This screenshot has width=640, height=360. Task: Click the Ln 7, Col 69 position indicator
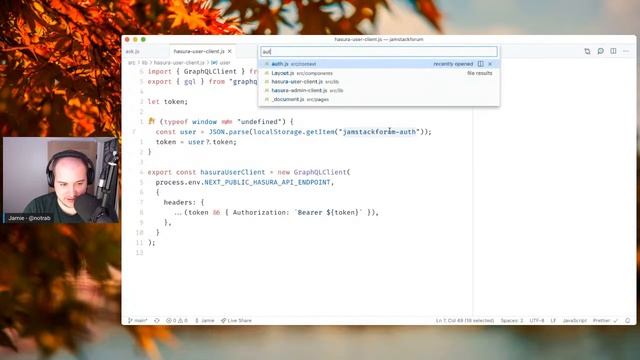(x=465, y=321)
